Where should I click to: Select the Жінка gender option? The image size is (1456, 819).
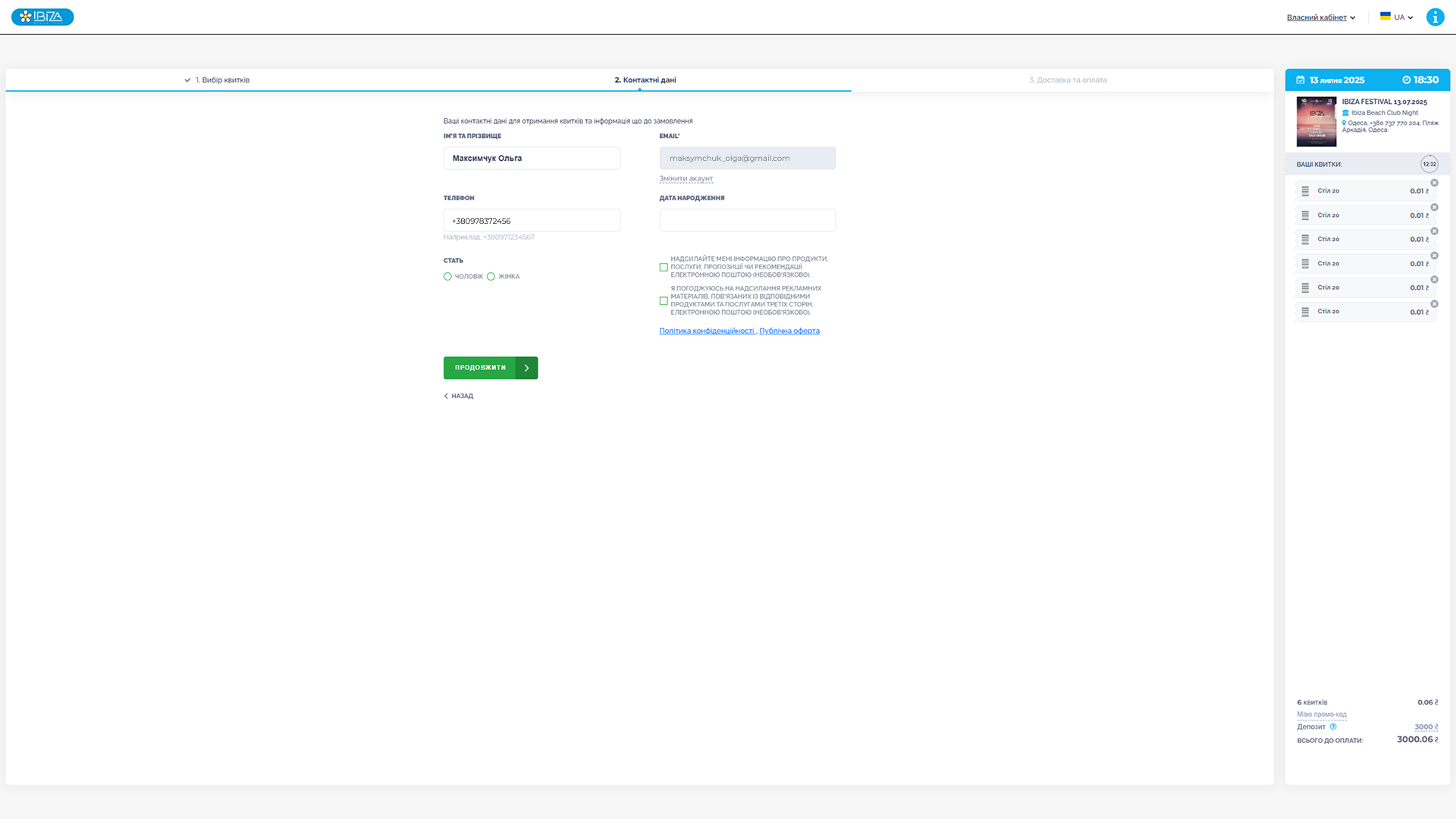[x=491, y=277]
